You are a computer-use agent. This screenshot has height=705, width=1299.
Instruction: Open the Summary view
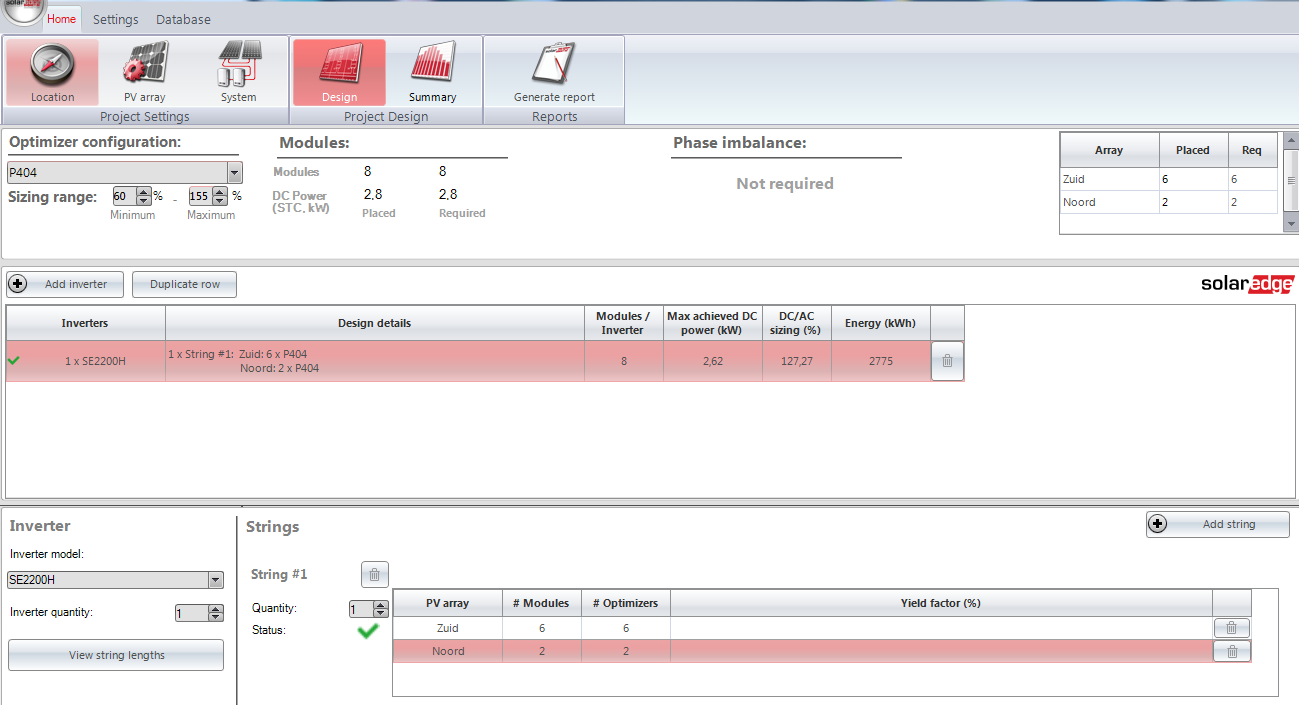click(x=432, y=73)
